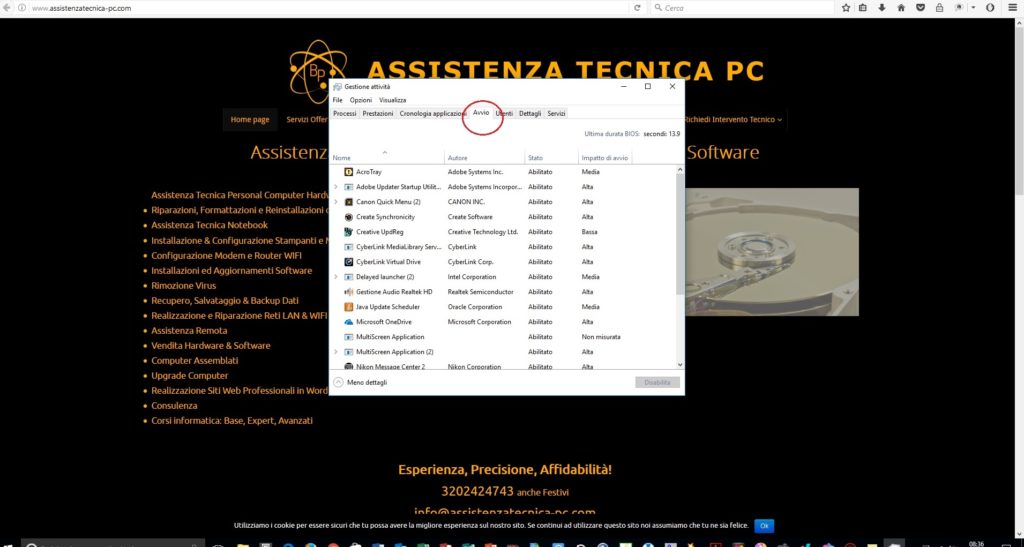Image resolution: width=1024 pixels, height=547 pixels.
Task: Open the downloads arrow icon
Action: pos(882,8)
